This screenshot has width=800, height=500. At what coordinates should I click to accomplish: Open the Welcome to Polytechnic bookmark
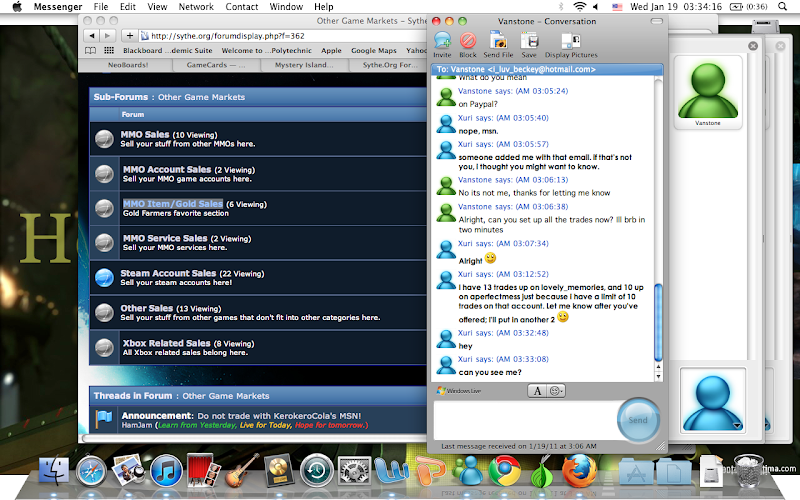click(x=266, y=51)
